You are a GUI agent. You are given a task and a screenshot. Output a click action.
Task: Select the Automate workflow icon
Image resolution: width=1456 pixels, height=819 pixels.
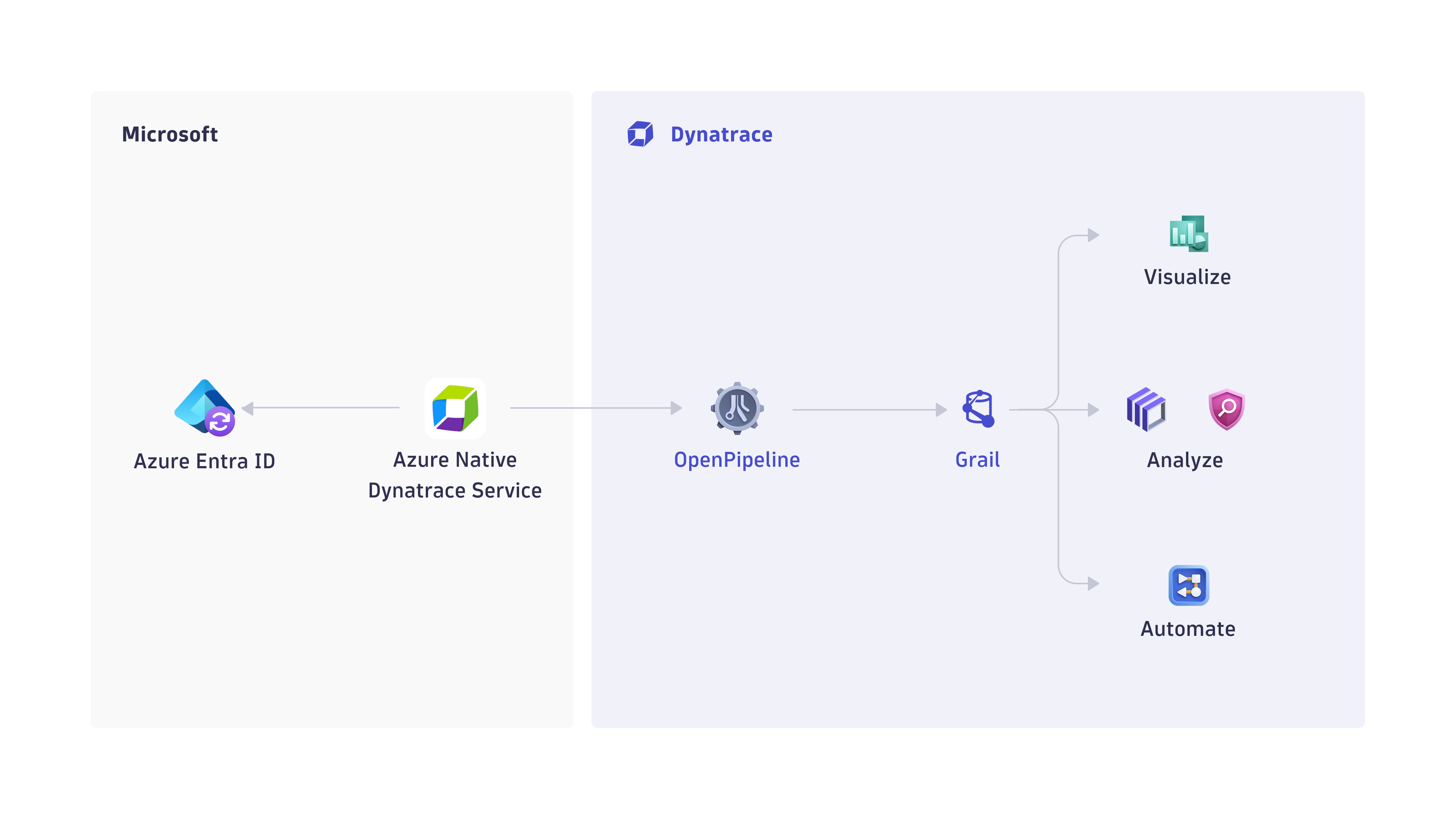tap(1189, 585)
